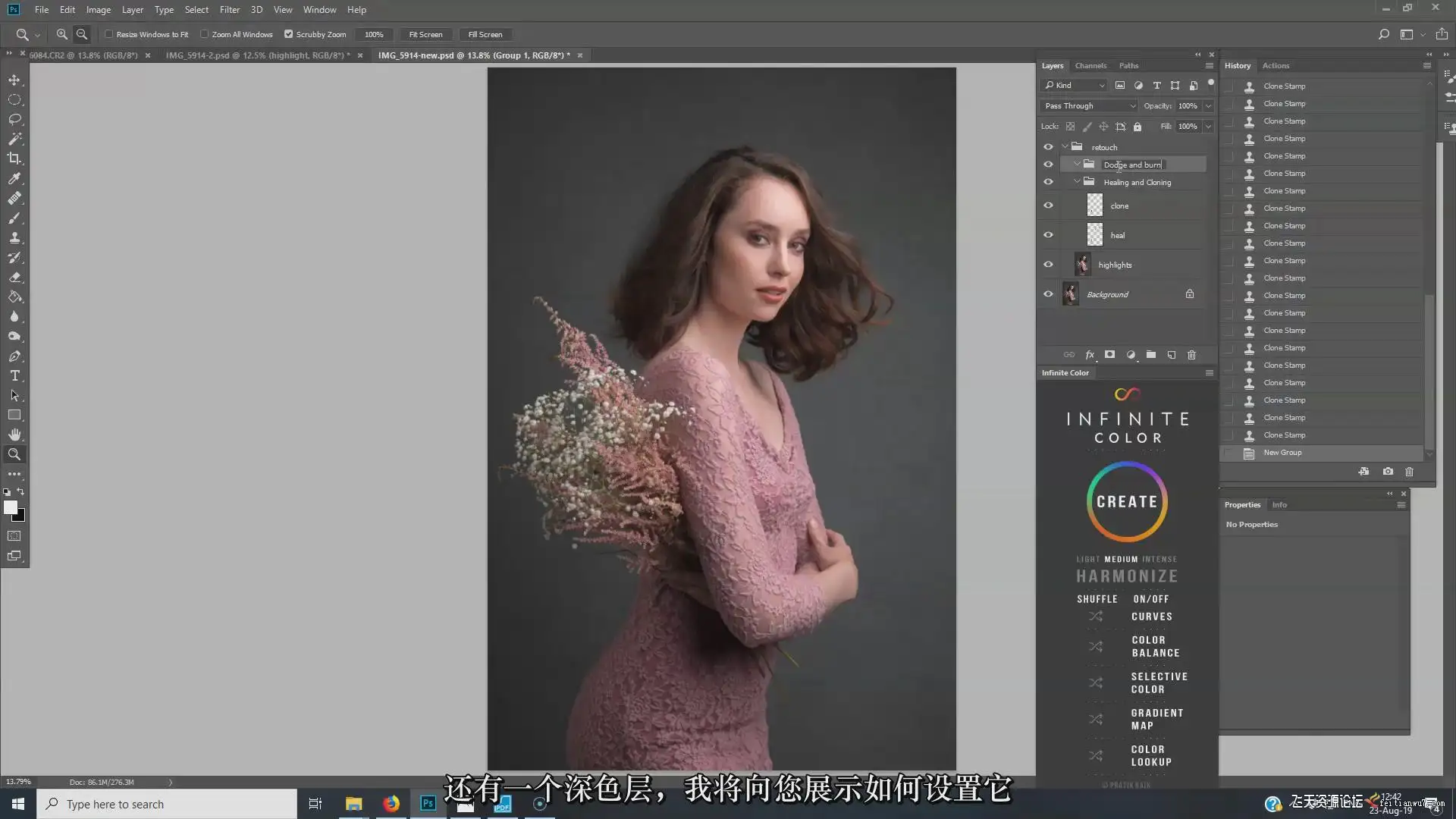Image resolution: width=1456 pixels, height=819 pixels.
Task: Select the Horizontal Type tool
Action: (14, 375)
